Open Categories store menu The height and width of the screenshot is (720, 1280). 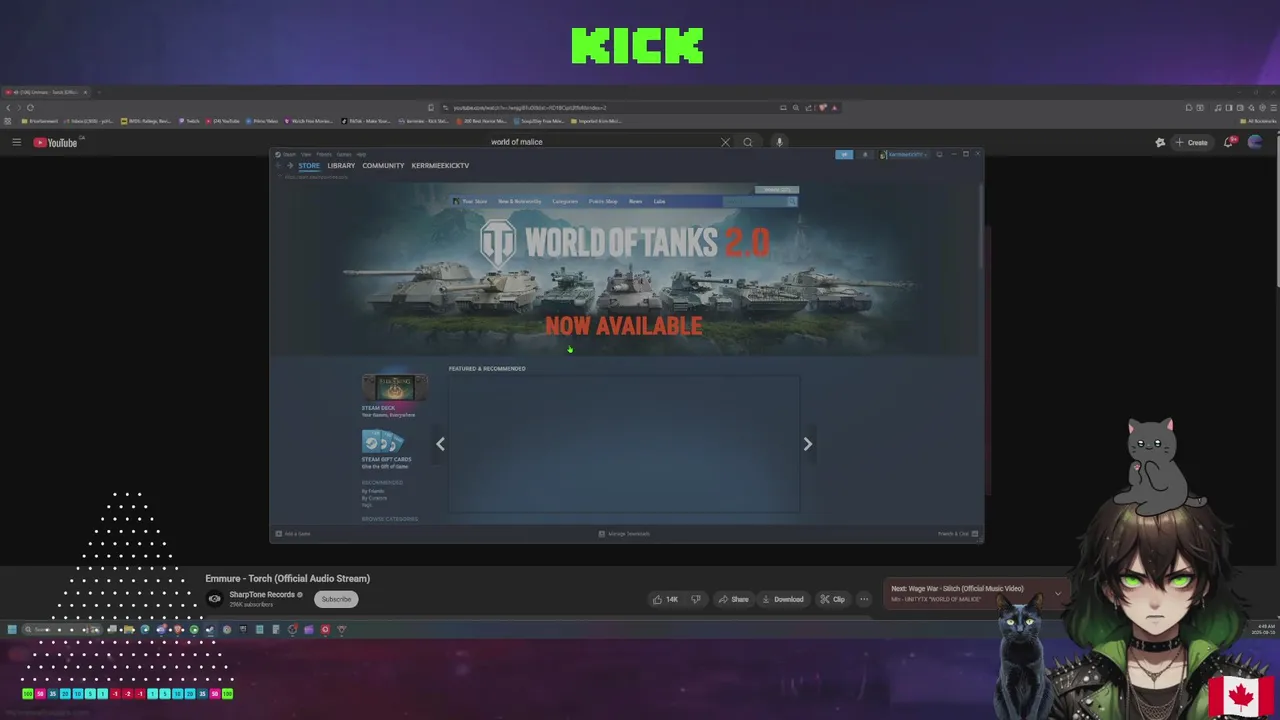point(565,201)
